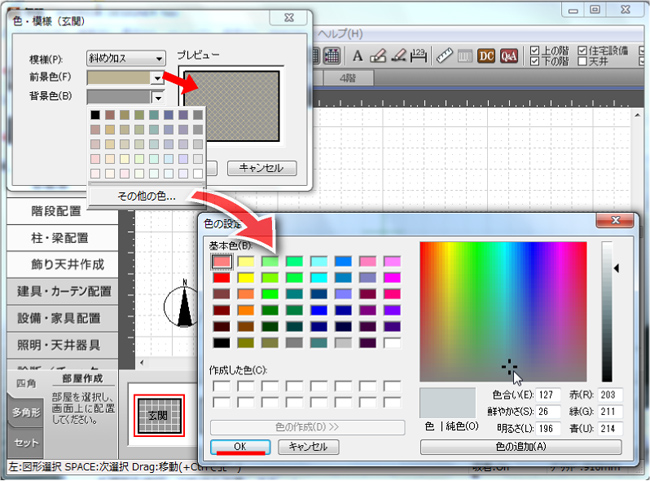
Task: Open the ヘルプ(H) menu
Action: [x=341, y=33]
